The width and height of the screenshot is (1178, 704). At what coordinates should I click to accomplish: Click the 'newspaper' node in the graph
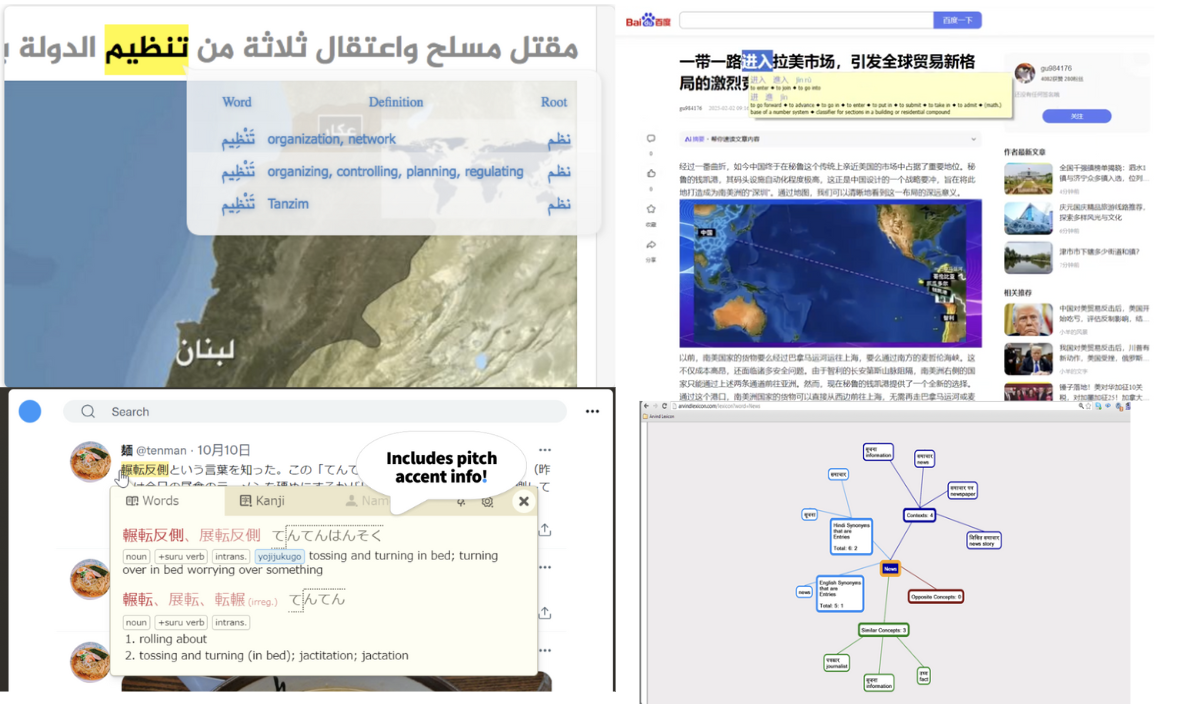pyautogui.click(x=962, y=491)
